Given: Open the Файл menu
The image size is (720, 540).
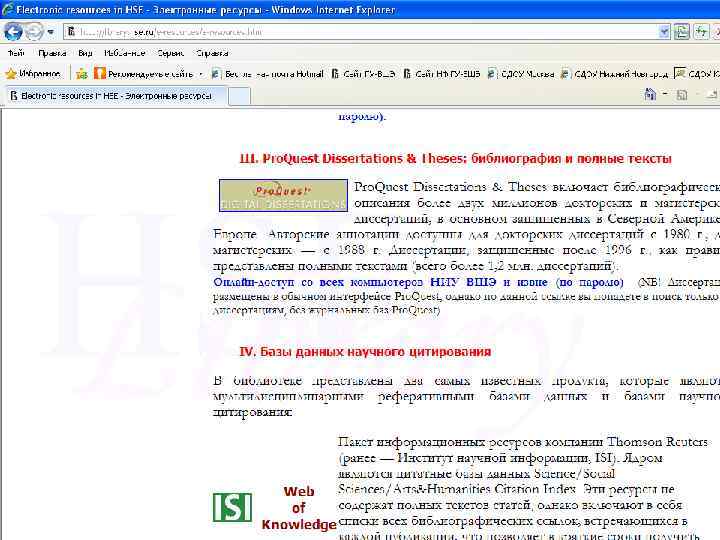Looking at the screenshot, I should point(16,53).
